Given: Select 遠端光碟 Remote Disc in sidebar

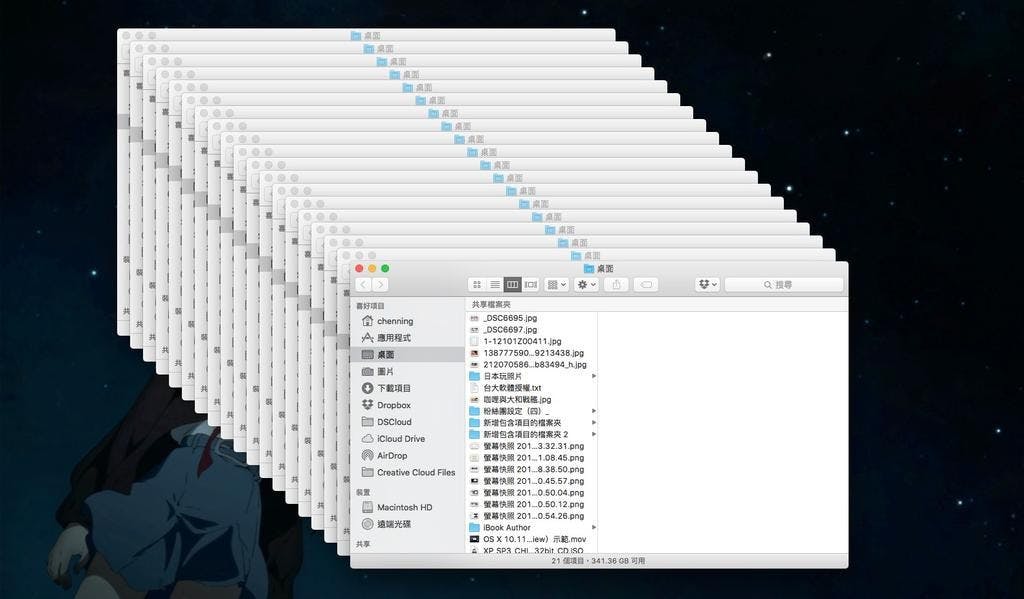Looking at the screenshot, I should click(x=408, y=524).
